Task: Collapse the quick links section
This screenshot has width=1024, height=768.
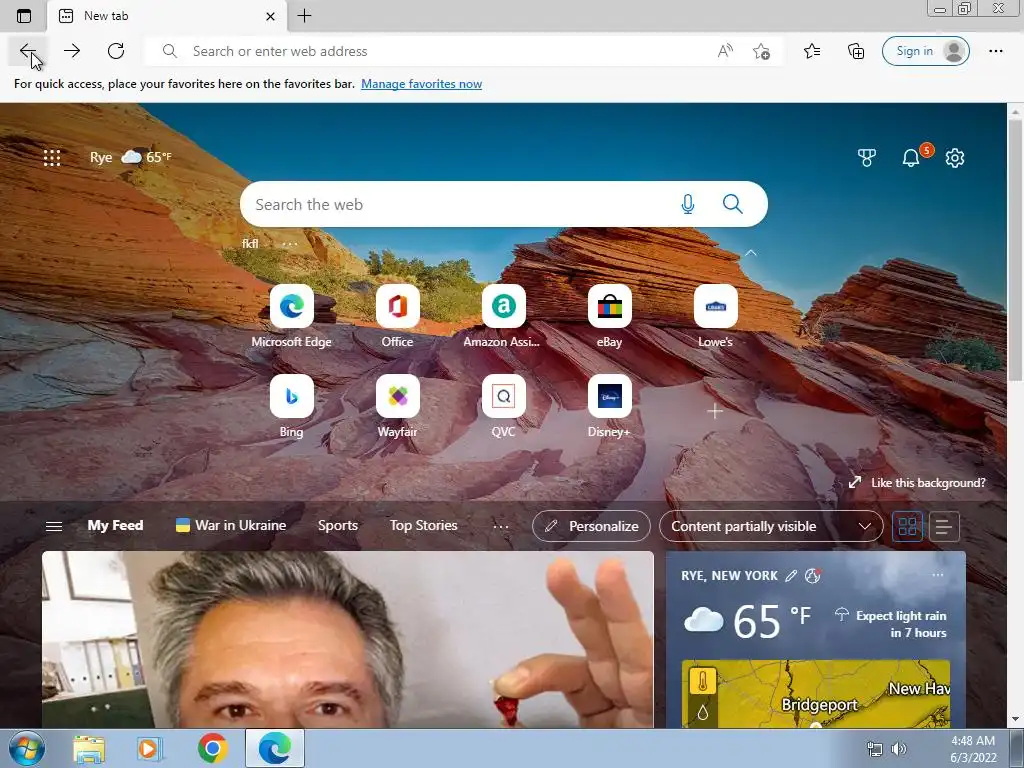Action: (750, 253)
